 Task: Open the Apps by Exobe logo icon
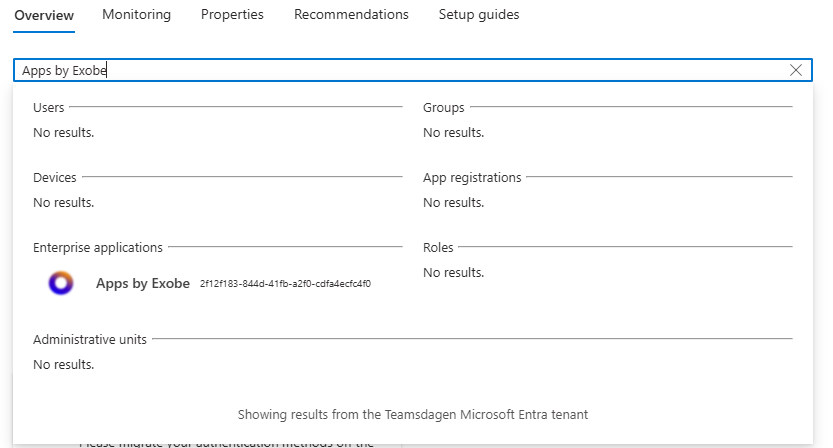61,283
